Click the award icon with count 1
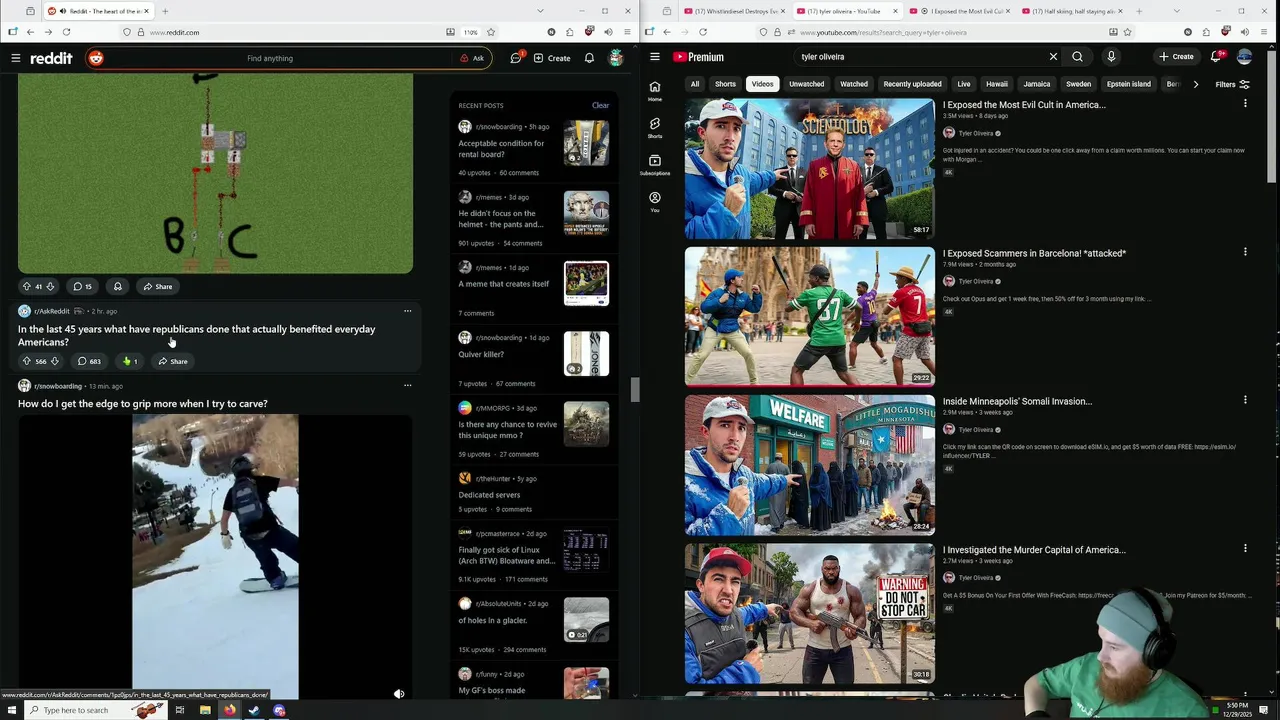 130,361
